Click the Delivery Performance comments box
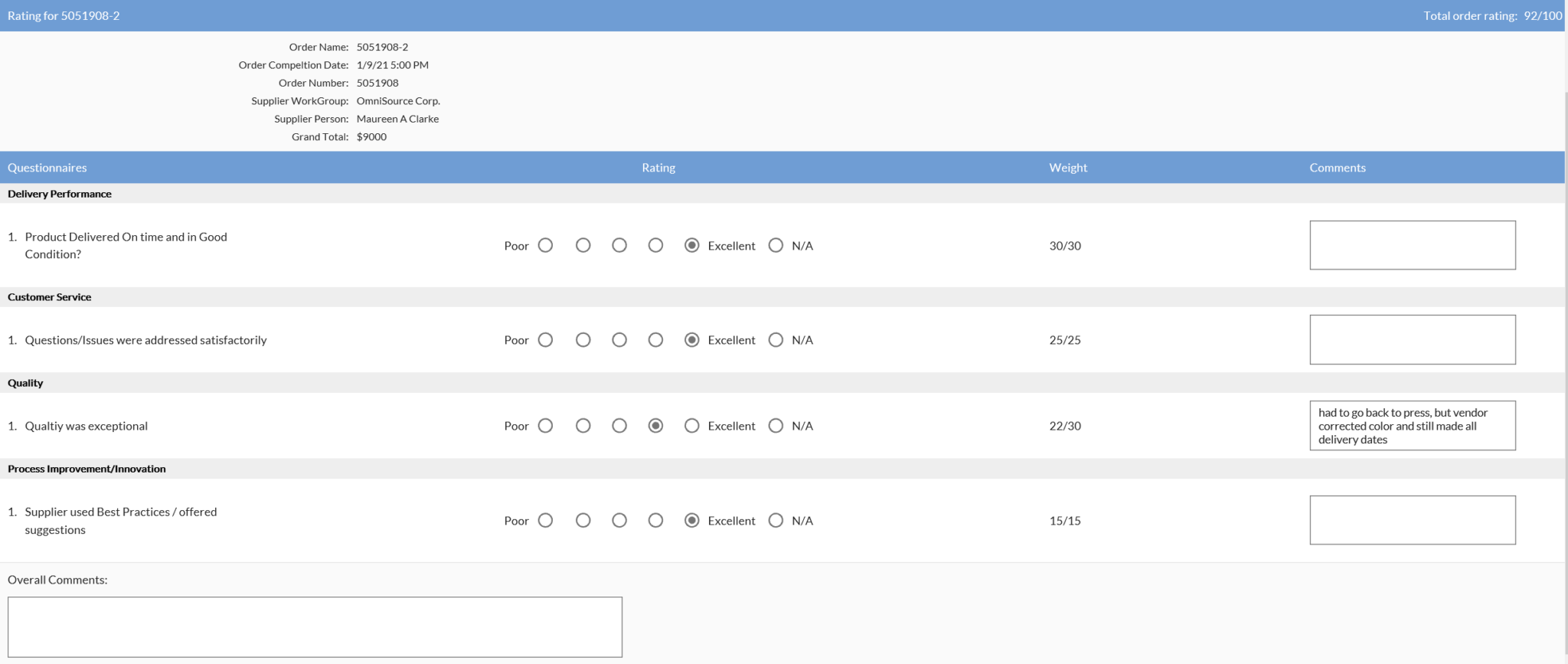1568x664 pixels. tap(1412, 245)
